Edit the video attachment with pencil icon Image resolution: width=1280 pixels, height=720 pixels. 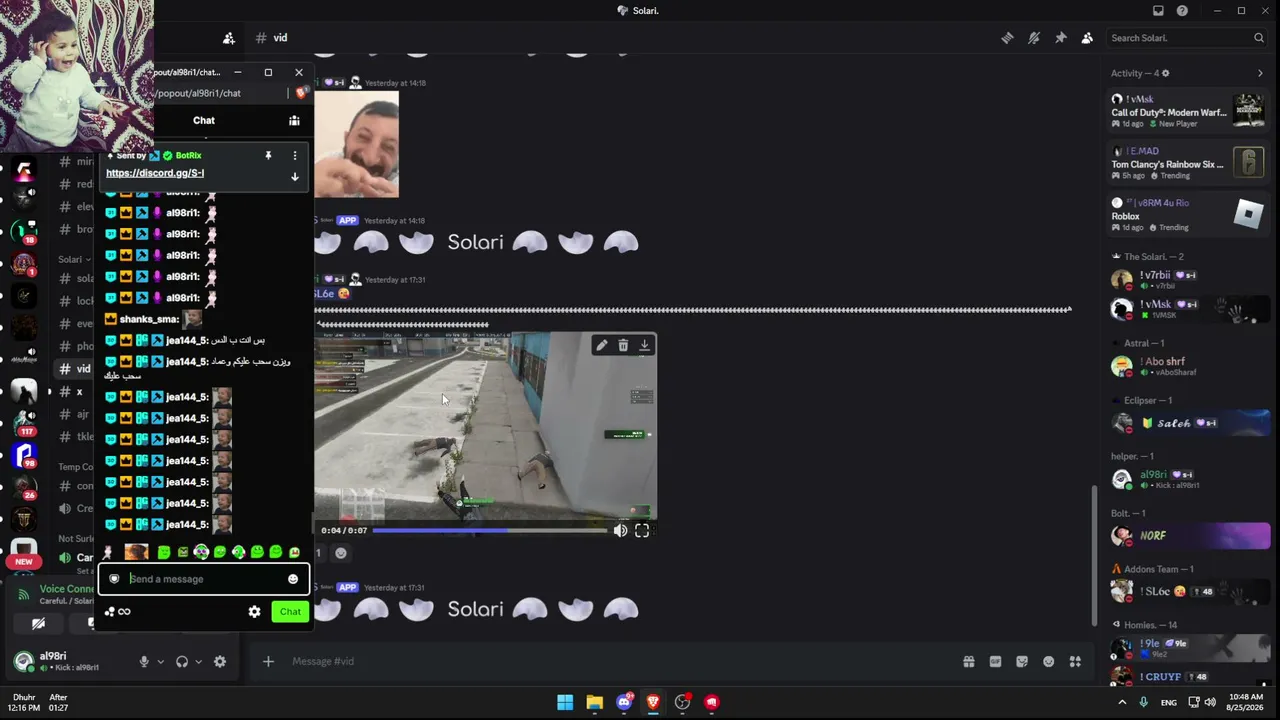pos(601,345)
